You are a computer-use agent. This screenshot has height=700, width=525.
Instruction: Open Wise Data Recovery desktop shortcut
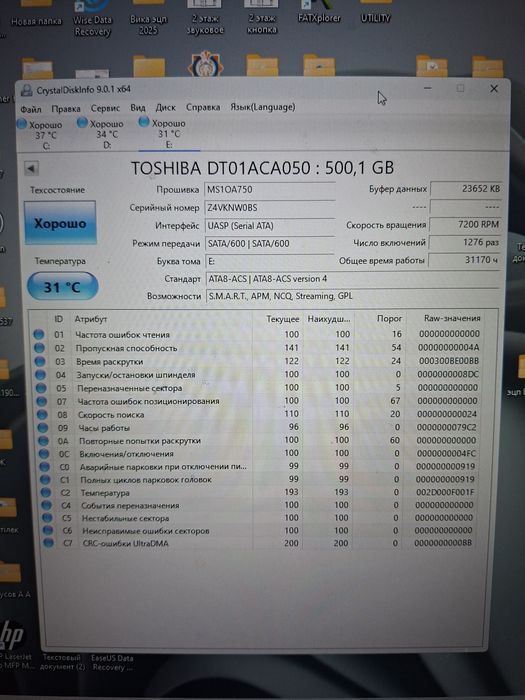click(92, 19)
